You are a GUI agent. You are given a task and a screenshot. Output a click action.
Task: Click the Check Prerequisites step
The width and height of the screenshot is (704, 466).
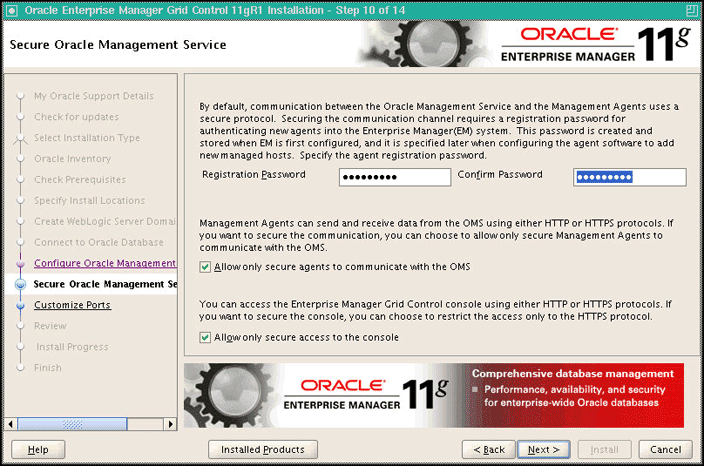tap(80, 180)
